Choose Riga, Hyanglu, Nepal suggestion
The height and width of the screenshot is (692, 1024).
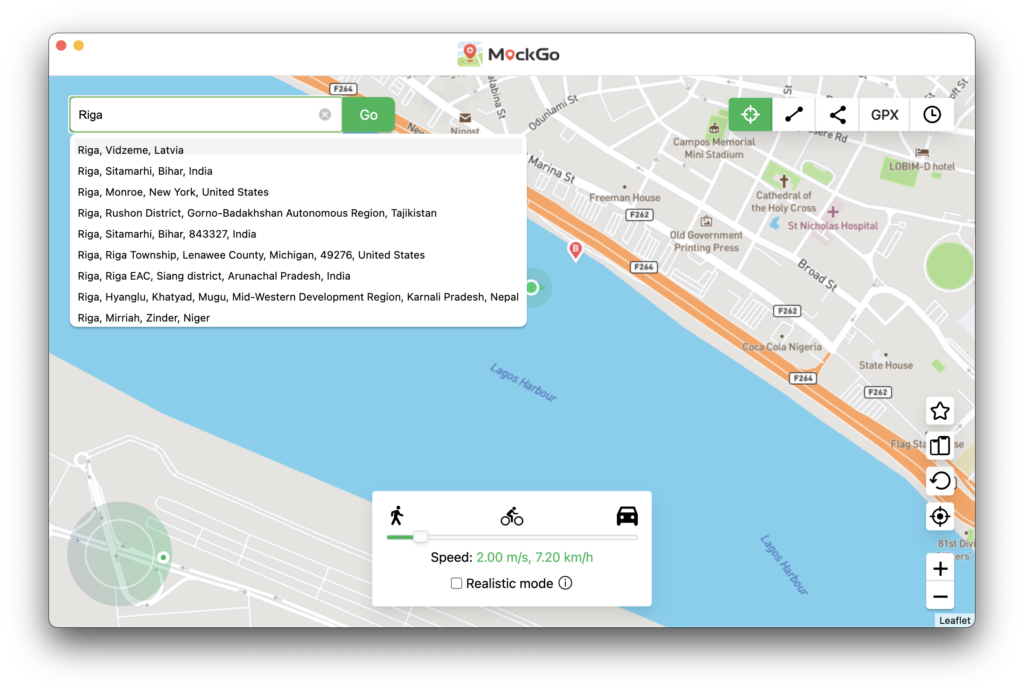pos(298,296)
